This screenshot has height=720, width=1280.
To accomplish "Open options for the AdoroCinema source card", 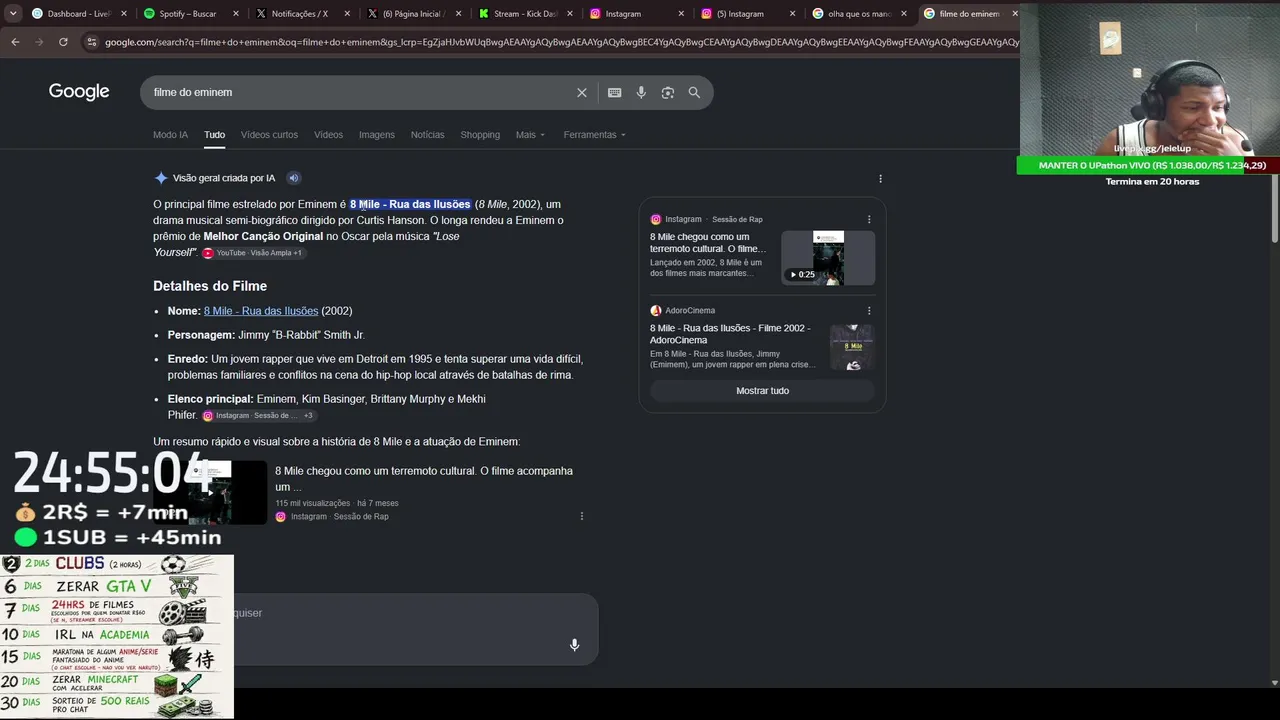I will pos(869,310).
